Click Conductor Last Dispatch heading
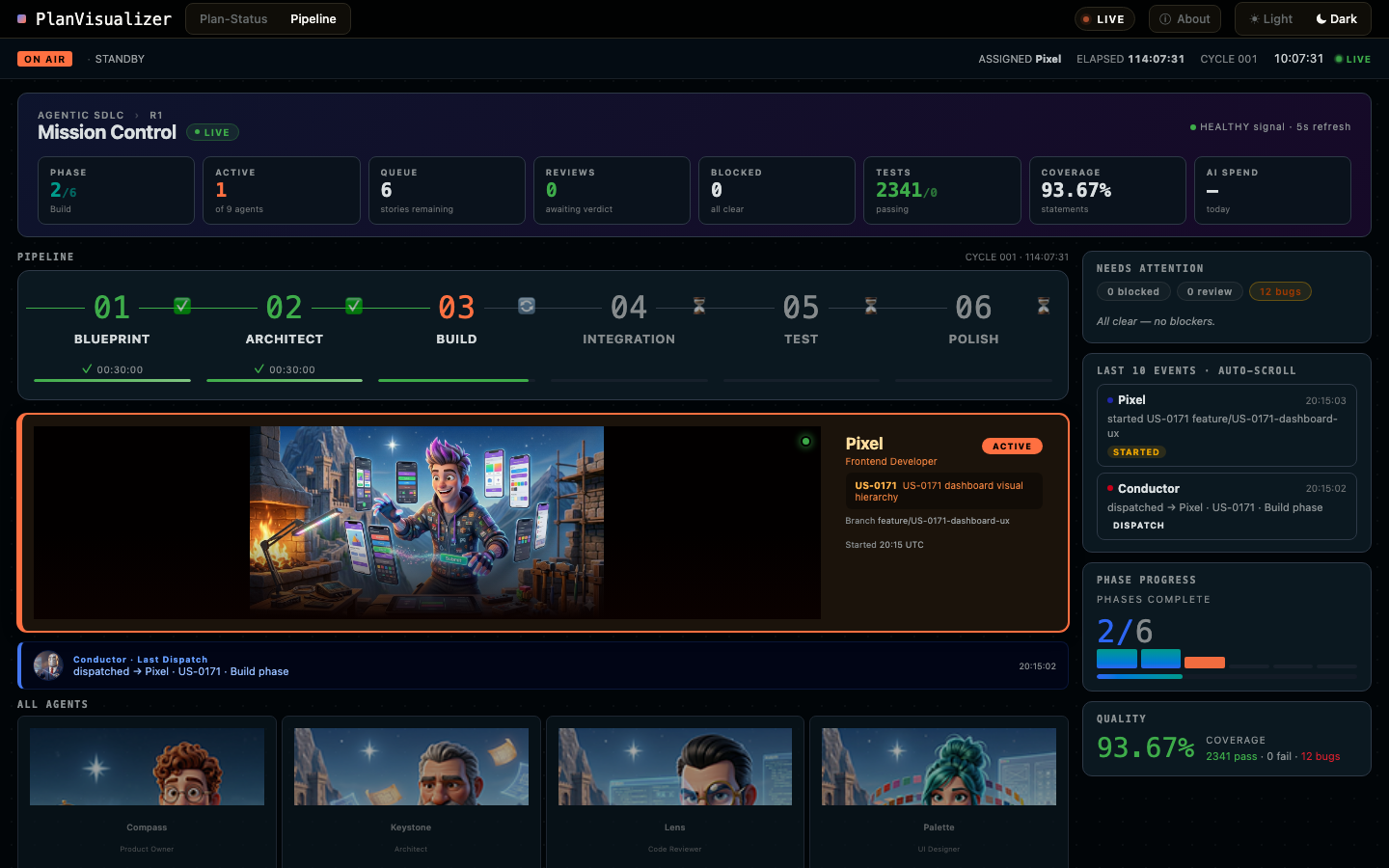This screenshot has width=1389, height=868. [x=141, y=660]
